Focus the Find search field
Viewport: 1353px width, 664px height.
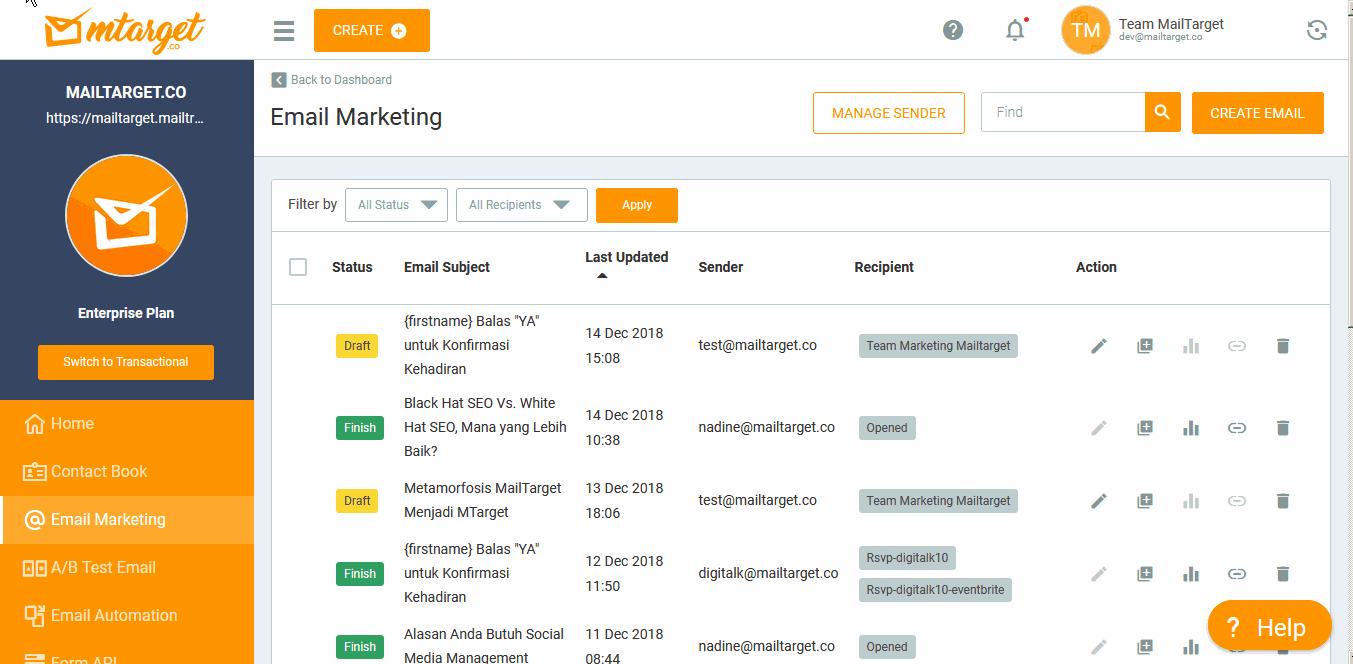(x=1063, y=112)
